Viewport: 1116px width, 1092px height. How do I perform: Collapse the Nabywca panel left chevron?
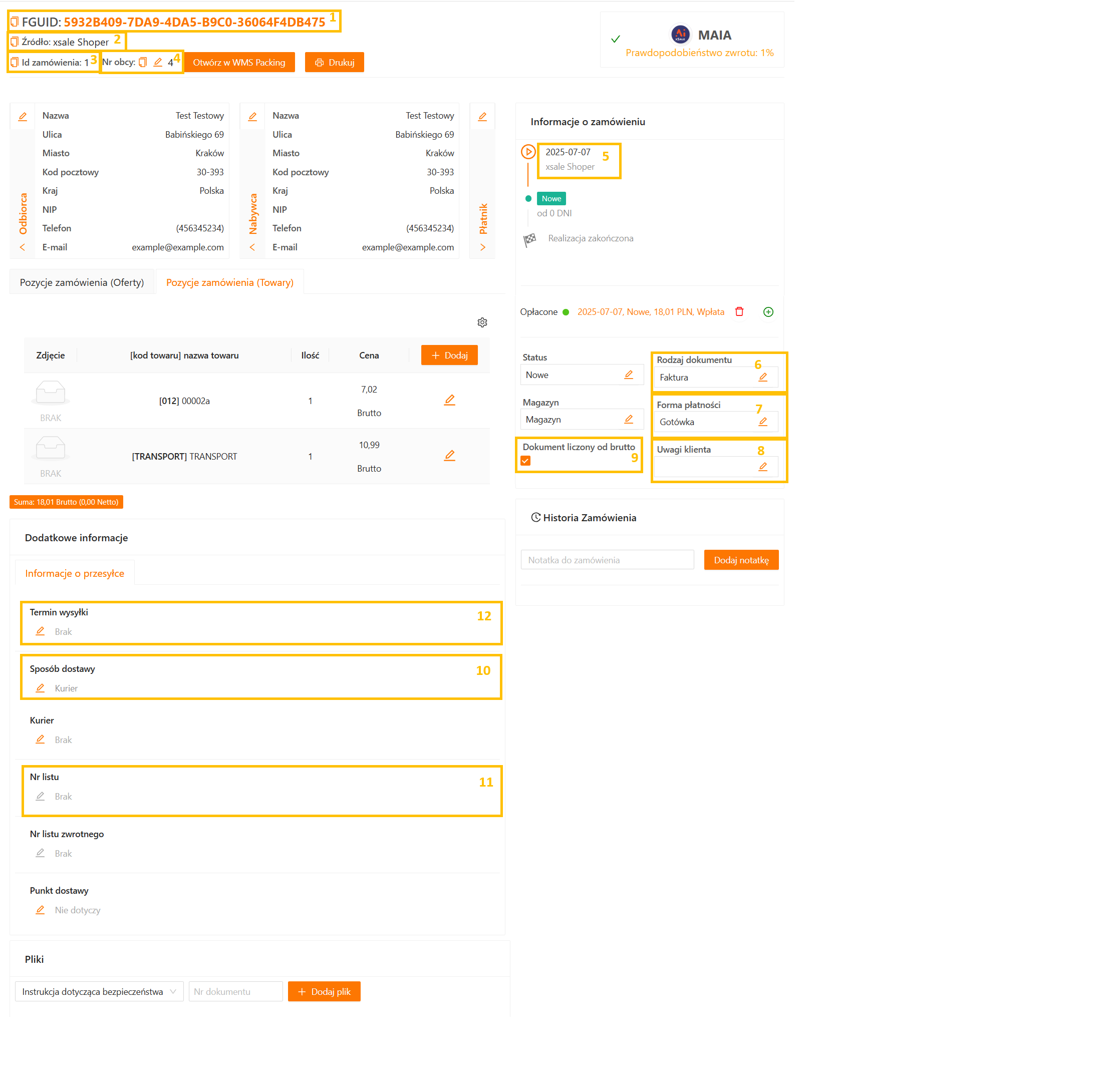(x=252, y=247)
